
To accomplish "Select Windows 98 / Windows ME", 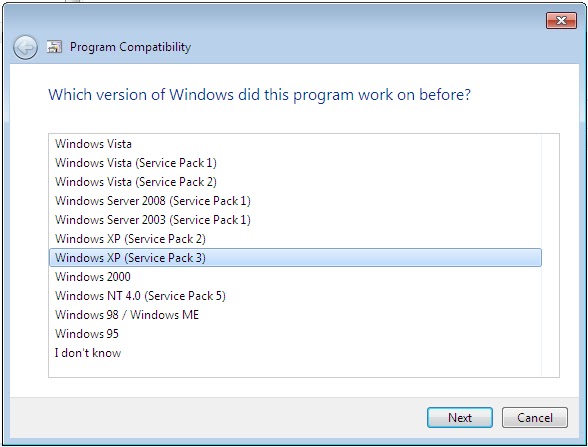I will pos(295,315).
